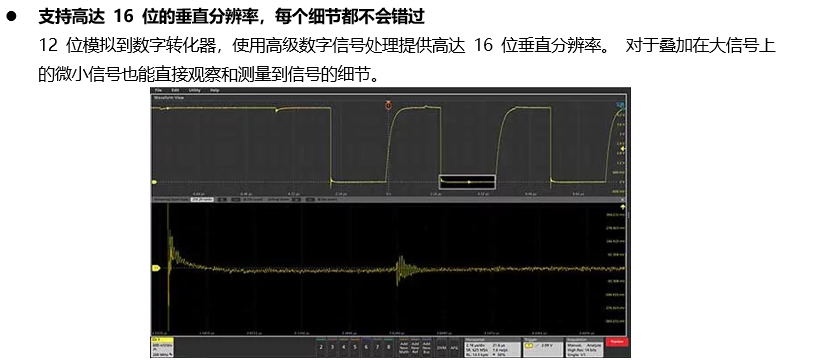Turn on channel 8 button
Image resolution: width=826 pixels, height=361 pixels.
[388, 347]
